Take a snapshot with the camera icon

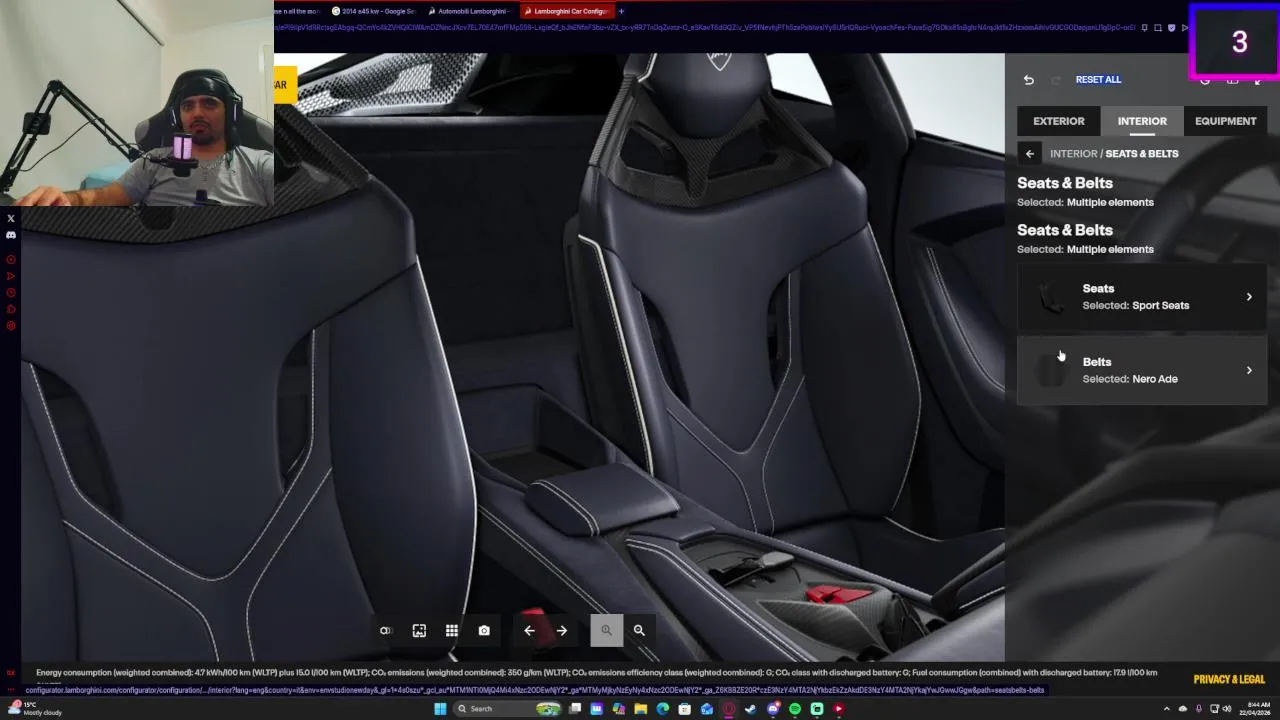[484, 630]
